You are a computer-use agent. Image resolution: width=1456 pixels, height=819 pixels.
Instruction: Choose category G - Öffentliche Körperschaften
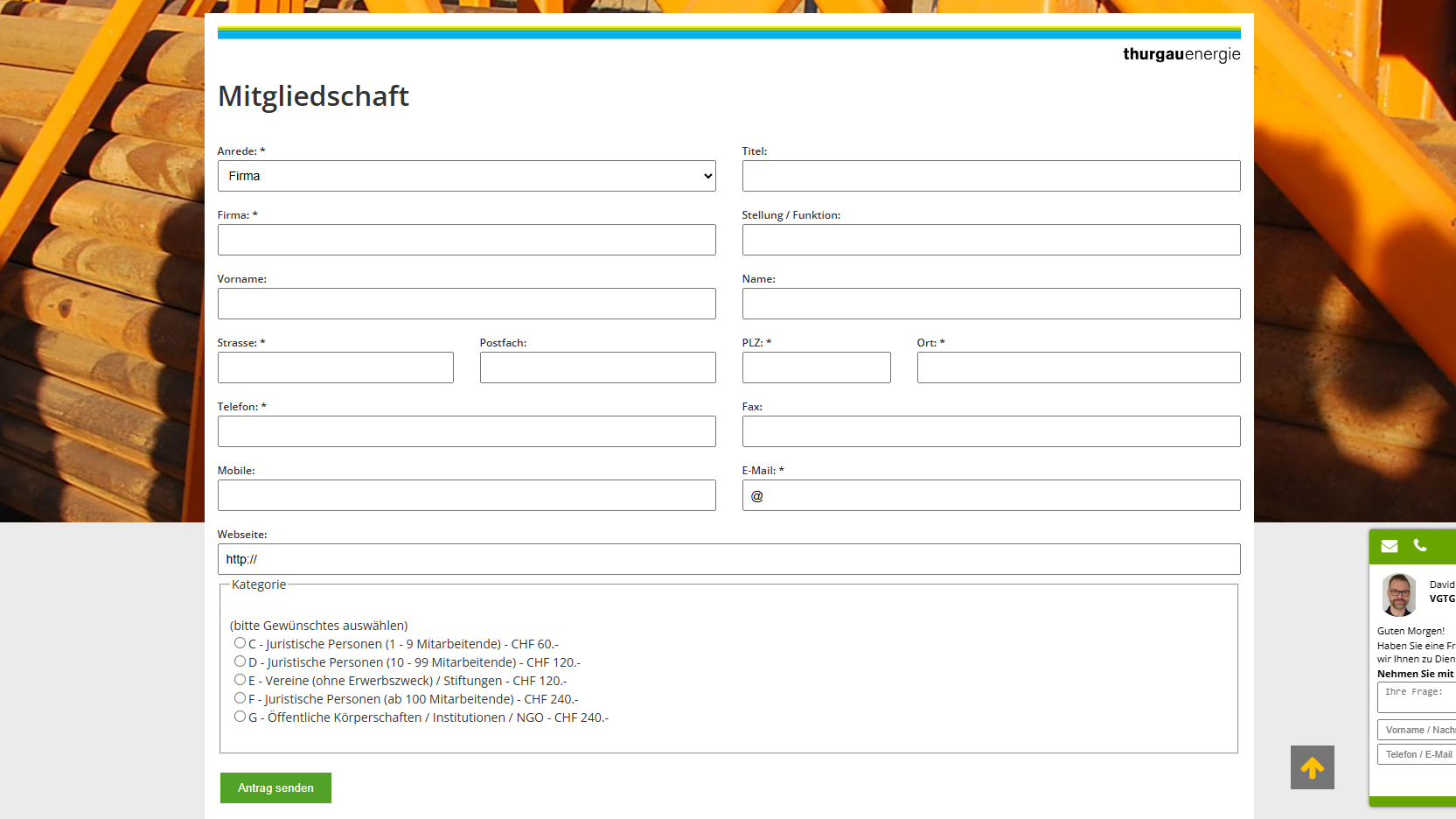(x=240, y=717)
